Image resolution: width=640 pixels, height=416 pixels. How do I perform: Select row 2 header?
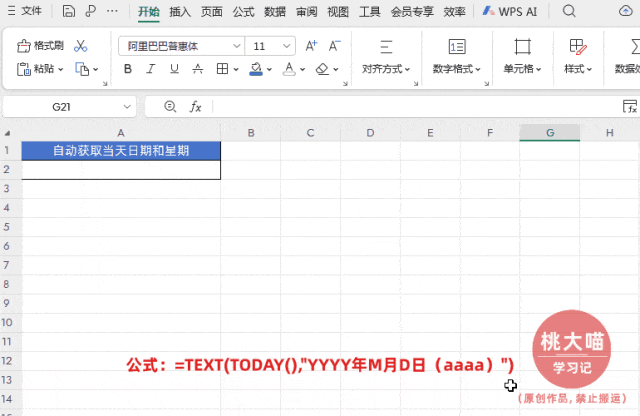click(7, 170)
